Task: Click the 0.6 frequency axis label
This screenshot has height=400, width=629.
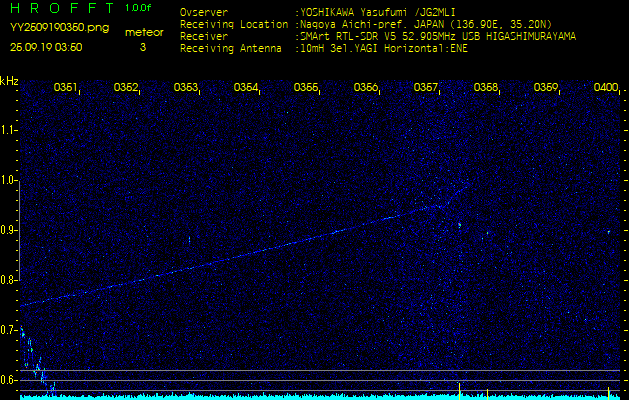Action: pos(10,380)
